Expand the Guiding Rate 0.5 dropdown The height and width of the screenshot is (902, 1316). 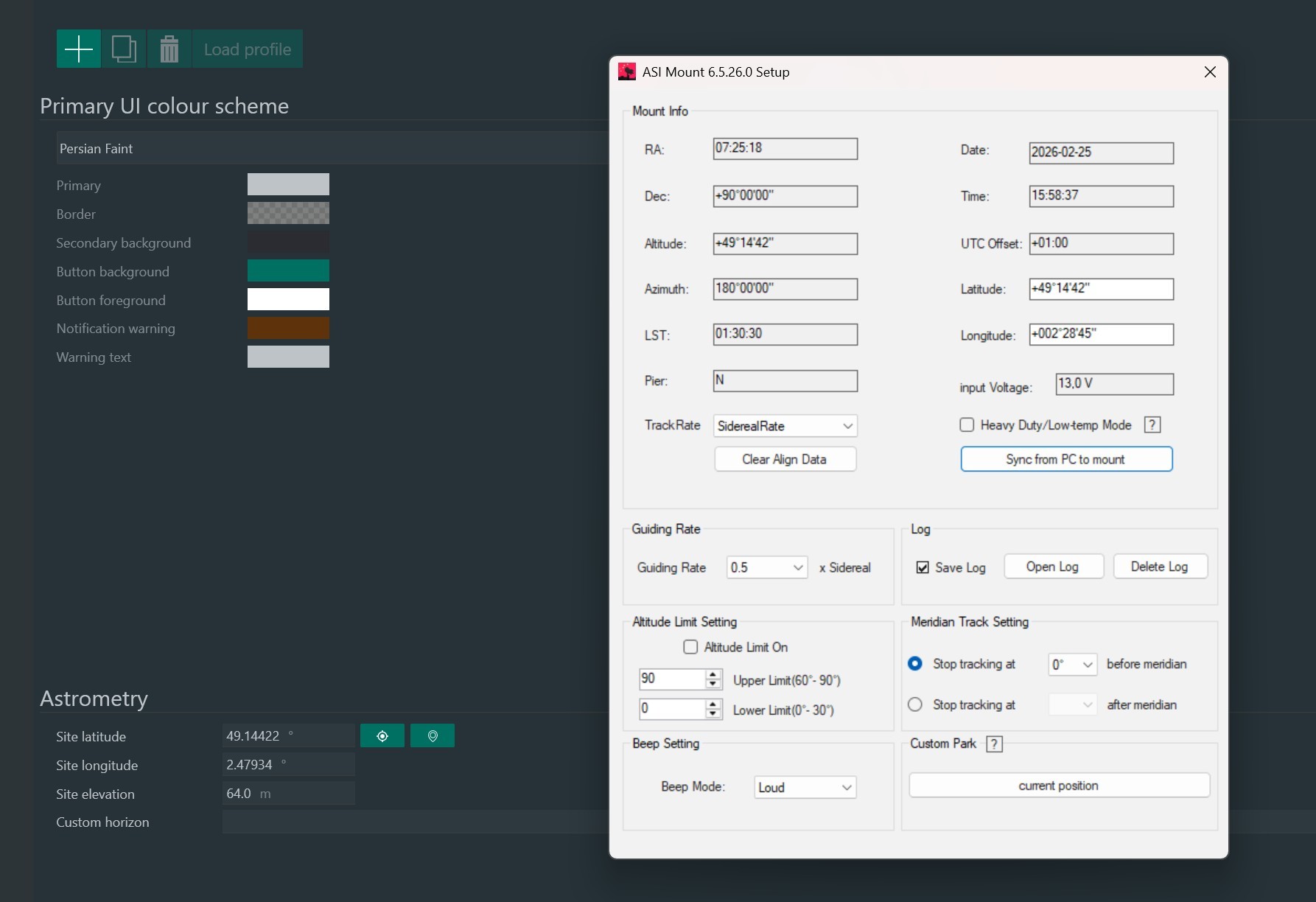pos(767,567)
